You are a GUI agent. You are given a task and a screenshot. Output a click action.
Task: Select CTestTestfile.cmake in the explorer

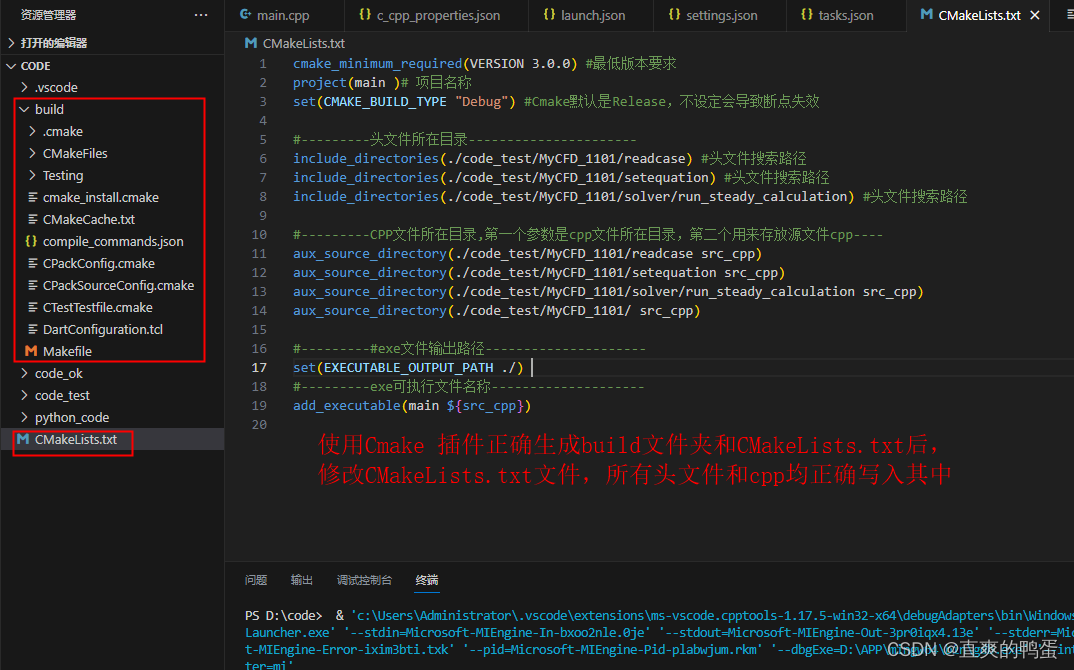pos(98,307)
